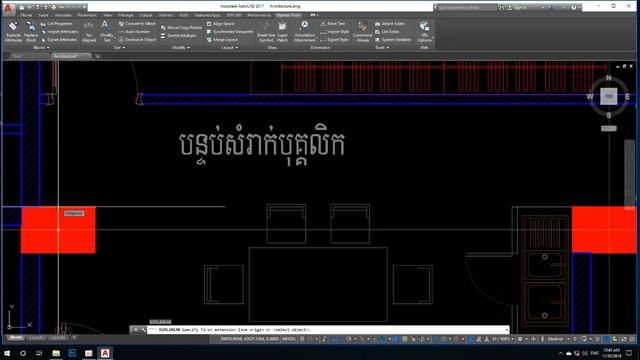Open the Home ribbon tab
The height and width of the screenshot is (360, 640).
pyautogui.click(x=26, y=15)
